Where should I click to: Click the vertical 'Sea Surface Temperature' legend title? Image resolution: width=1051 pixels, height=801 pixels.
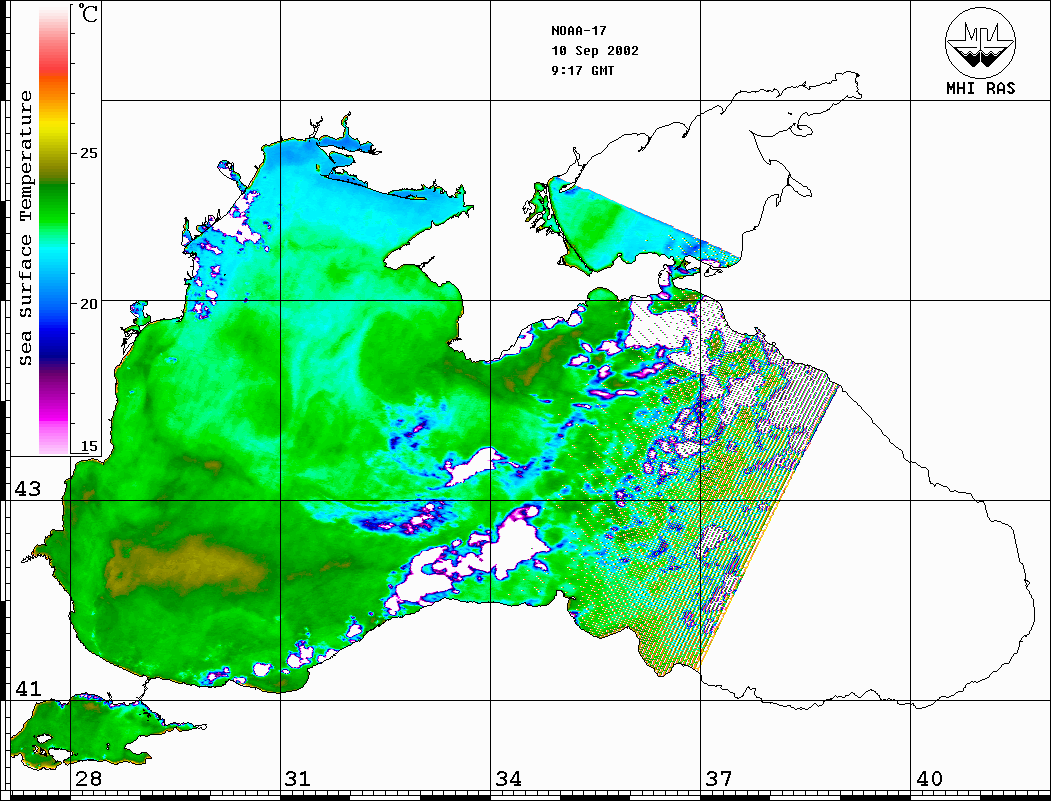click(25, 228)
